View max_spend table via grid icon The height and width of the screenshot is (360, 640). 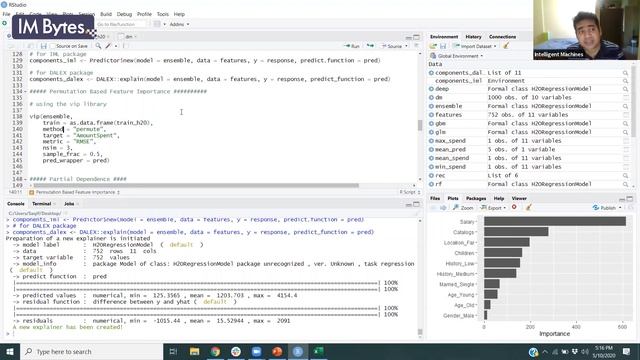[625, 141]
